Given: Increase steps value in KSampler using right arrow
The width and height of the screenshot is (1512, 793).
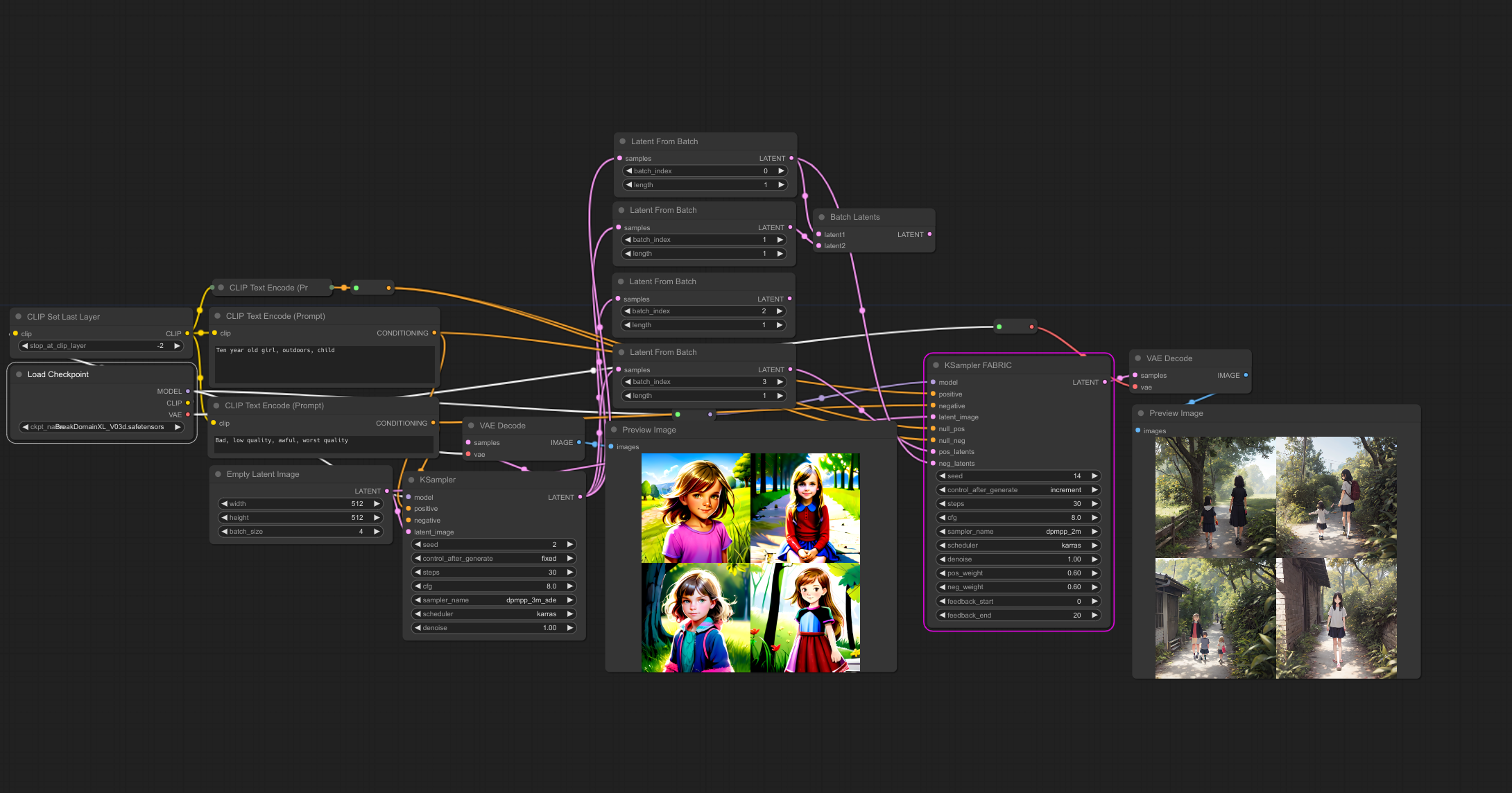Looking at the screenshot, I should coord(569,572).
